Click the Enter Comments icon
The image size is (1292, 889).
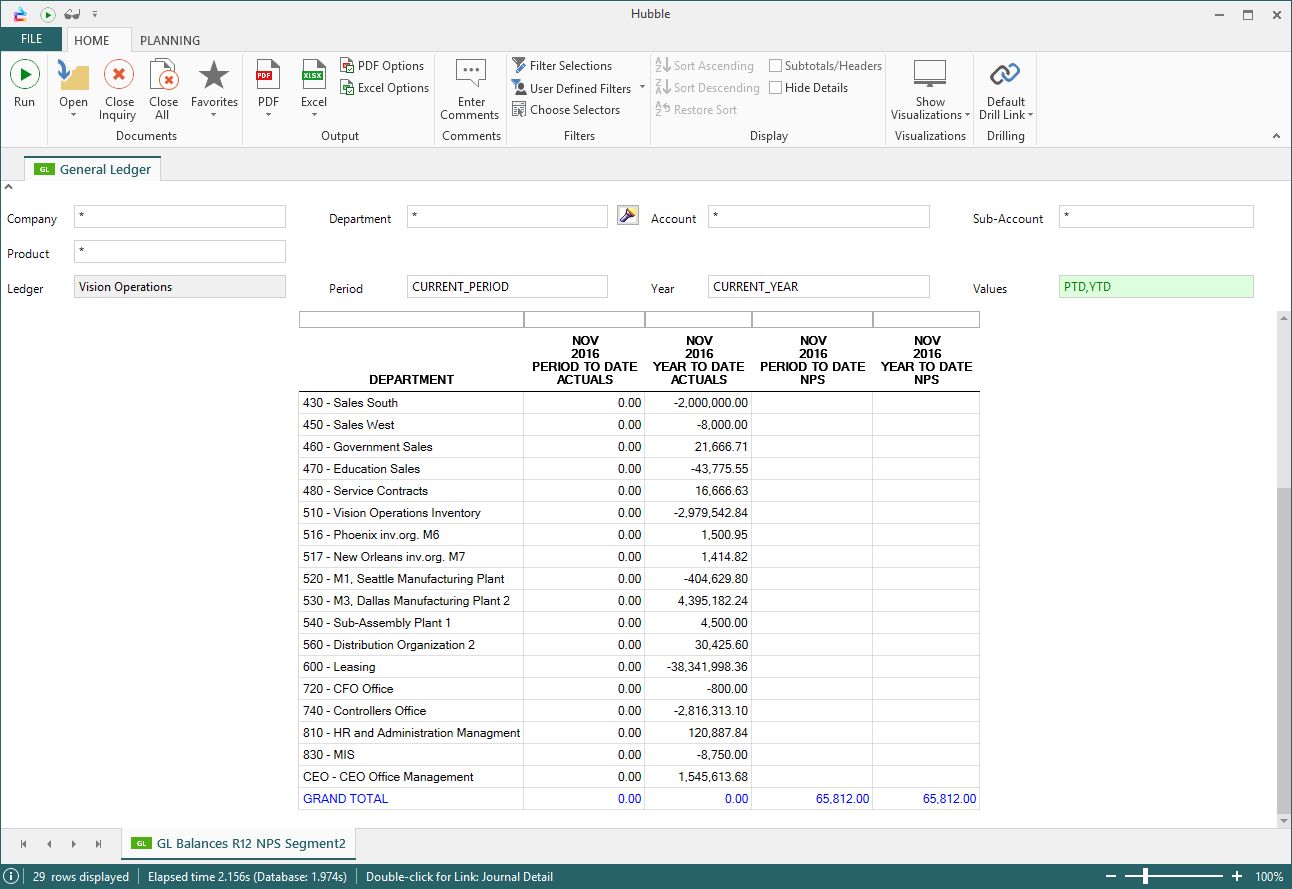point(470,74)
